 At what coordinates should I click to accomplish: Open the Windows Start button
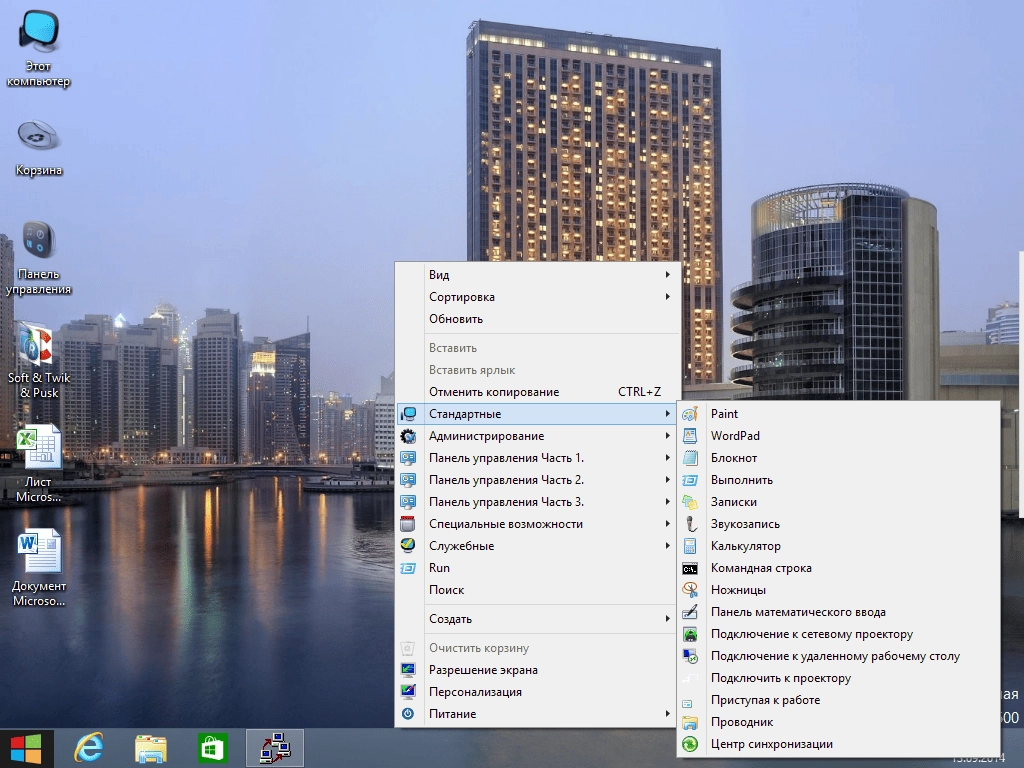click(26, 748)
